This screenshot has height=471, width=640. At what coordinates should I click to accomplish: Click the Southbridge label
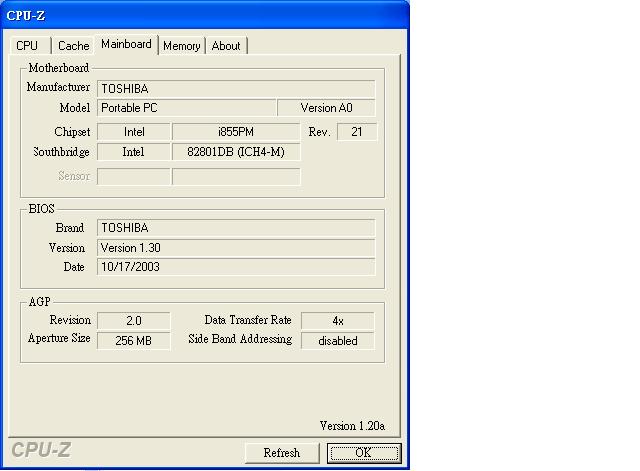pos(61,152)
